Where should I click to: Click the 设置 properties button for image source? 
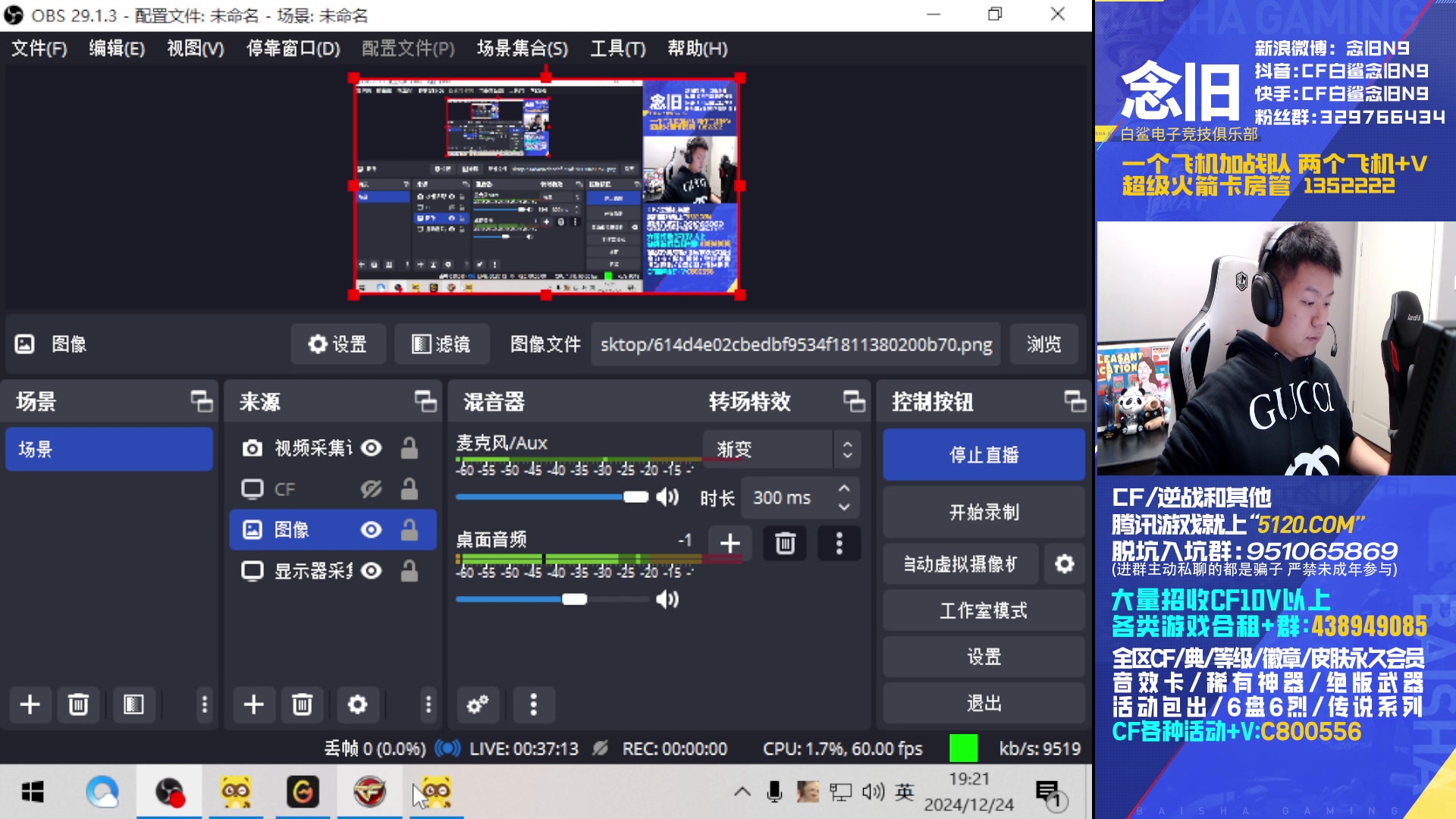click(x=337, y=344)
